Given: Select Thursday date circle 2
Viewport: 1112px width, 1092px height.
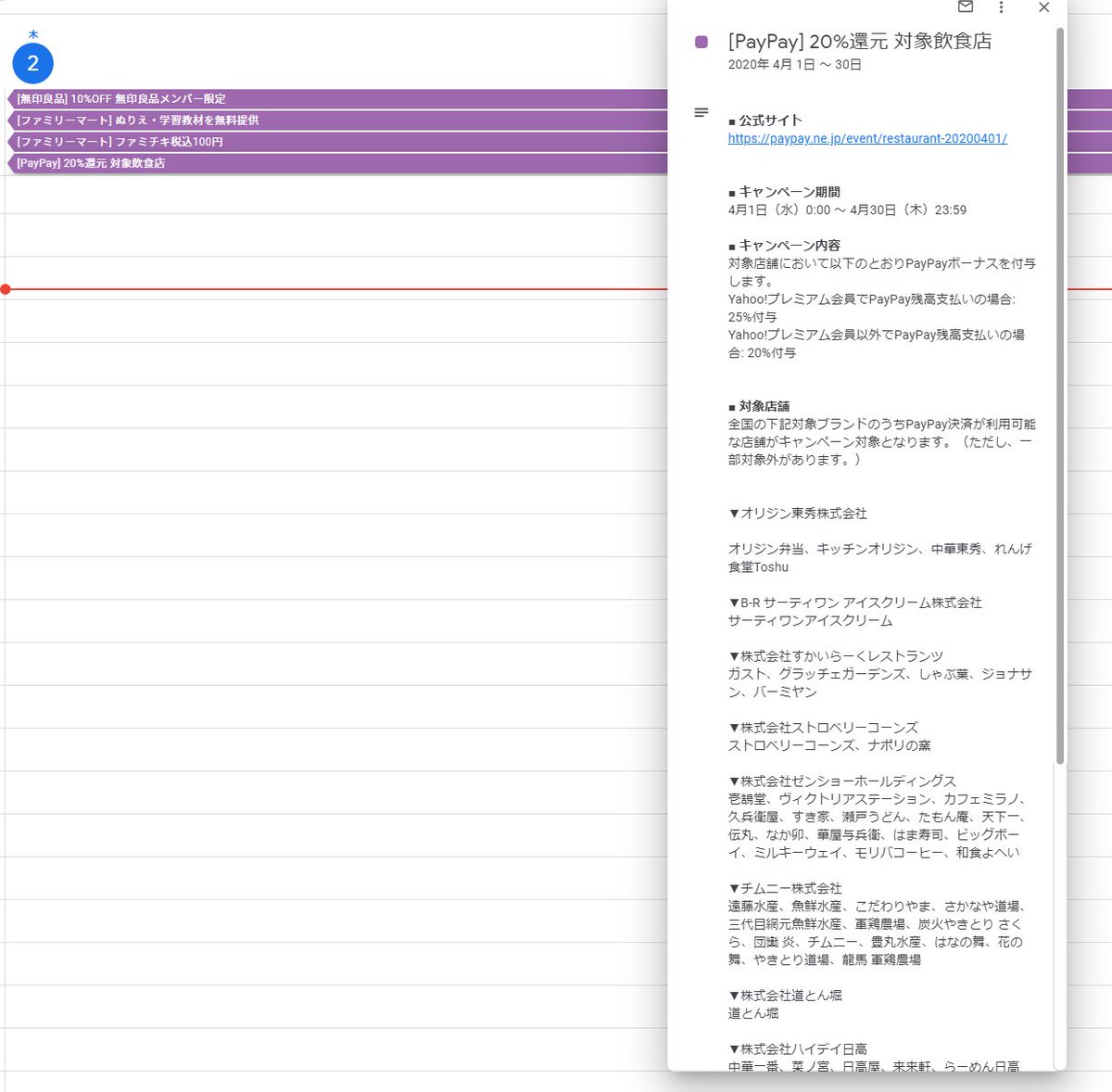Looking at the screenshot, I should click(32, 63).
